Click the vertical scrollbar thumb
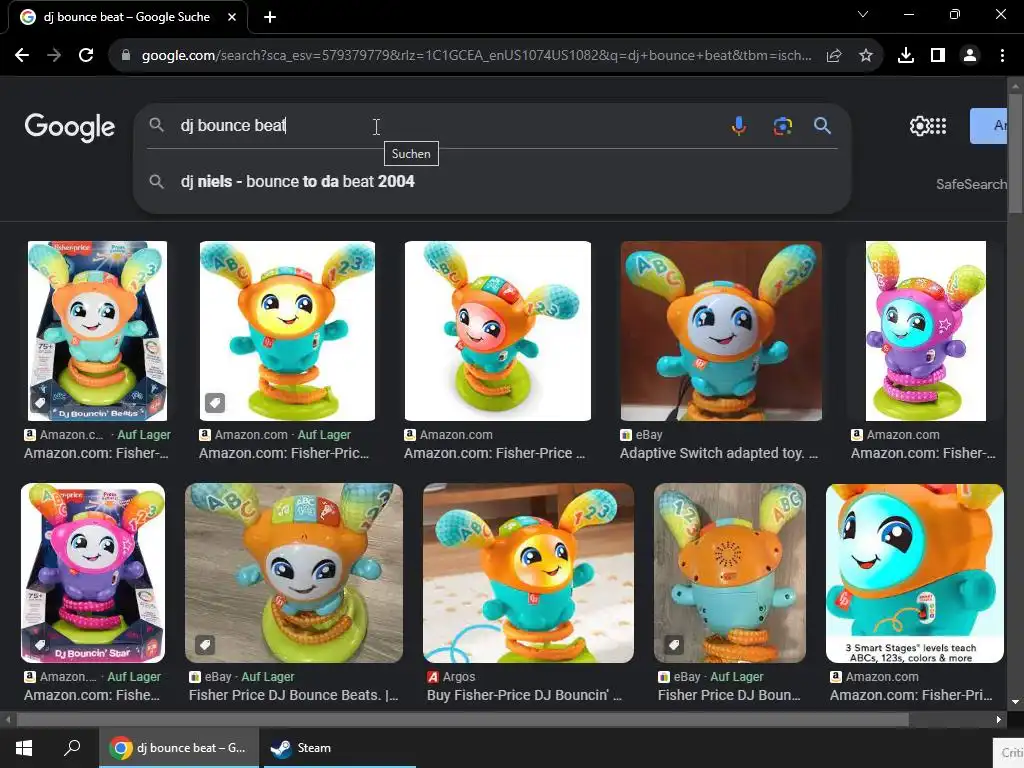Image resolution: width=1024 pixels, height=768 pixels. coord(1015,153)
